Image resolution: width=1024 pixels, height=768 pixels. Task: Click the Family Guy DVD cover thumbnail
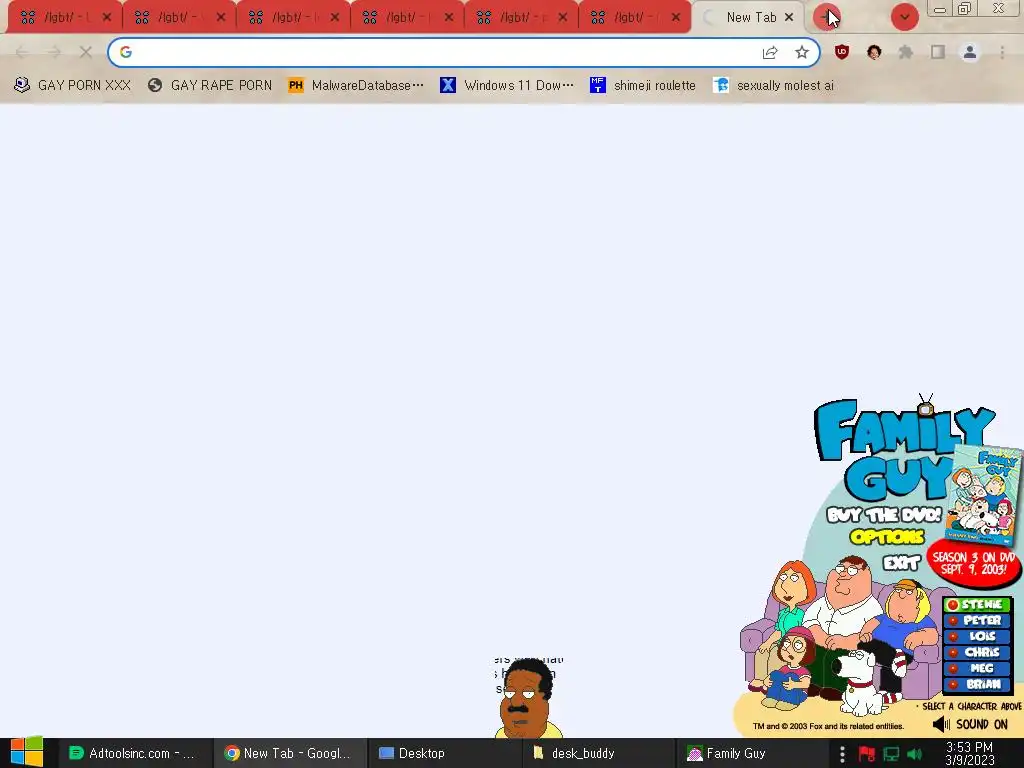985,496
